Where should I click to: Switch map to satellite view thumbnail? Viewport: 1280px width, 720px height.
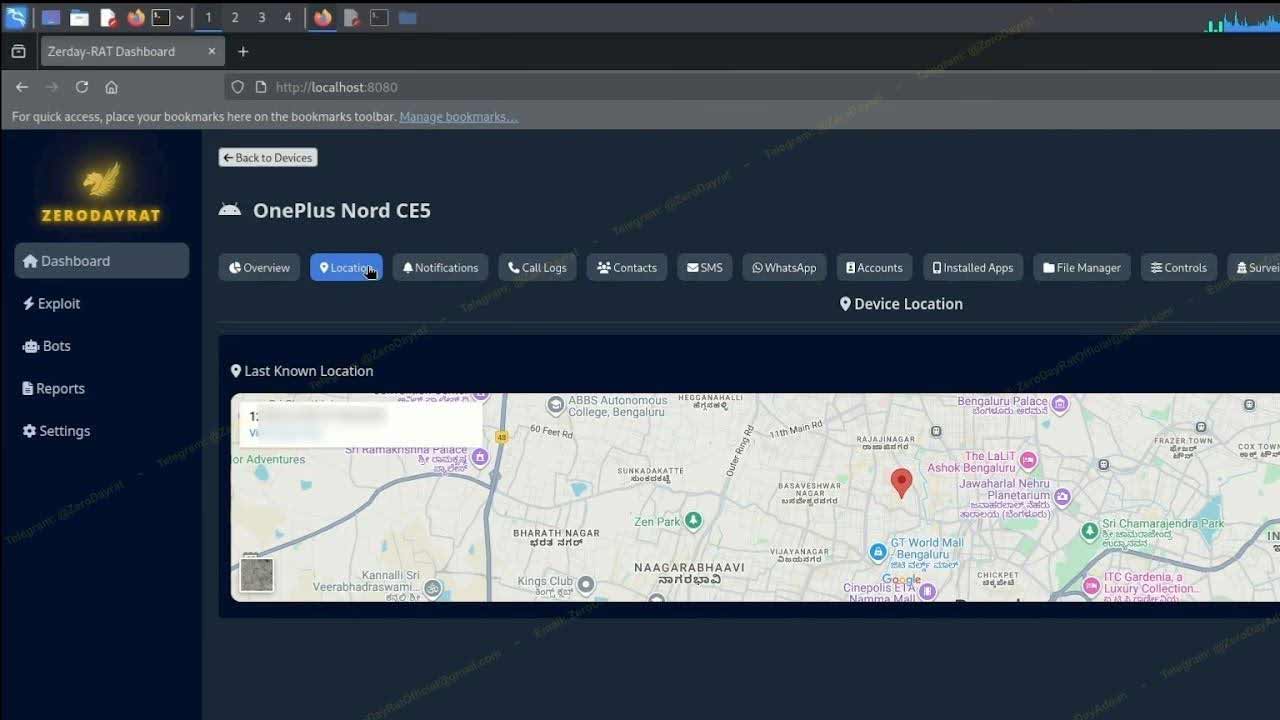(257, 575)
